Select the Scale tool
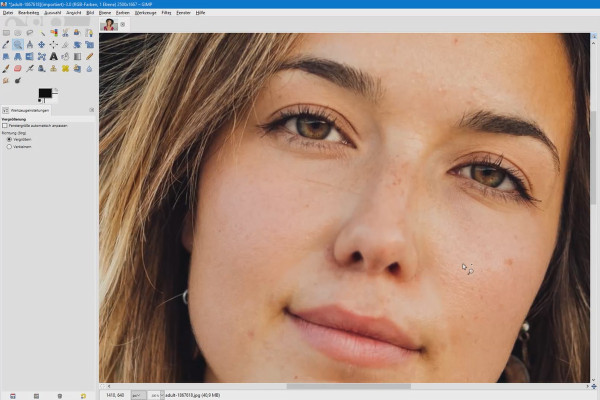 (89, 45)
